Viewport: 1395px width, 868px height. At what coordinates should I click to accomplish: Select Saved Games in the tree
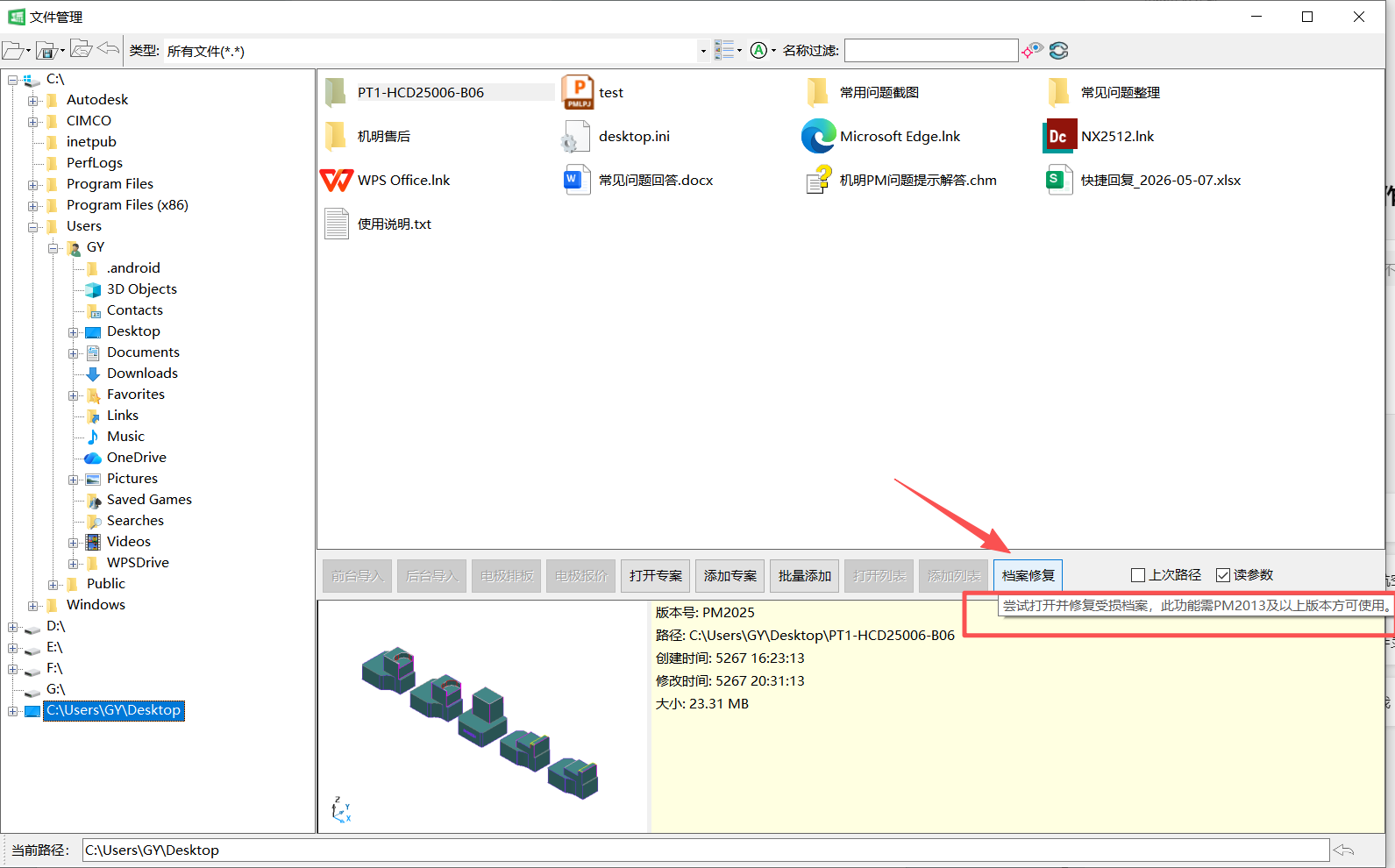point(149,500)
